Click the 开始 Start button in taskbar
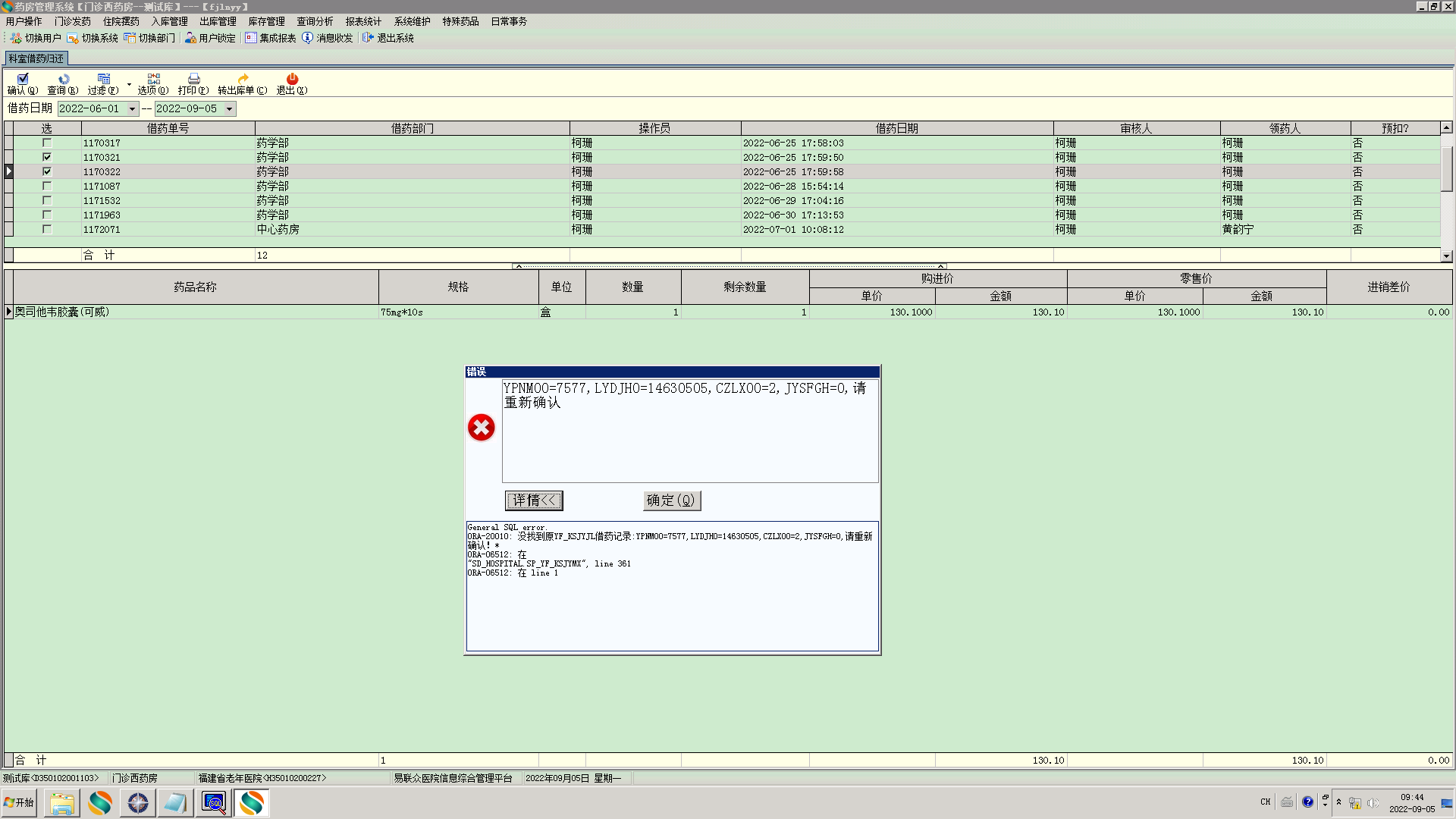The height and width of the screenshot is (819, 1456). coord(19,802)
